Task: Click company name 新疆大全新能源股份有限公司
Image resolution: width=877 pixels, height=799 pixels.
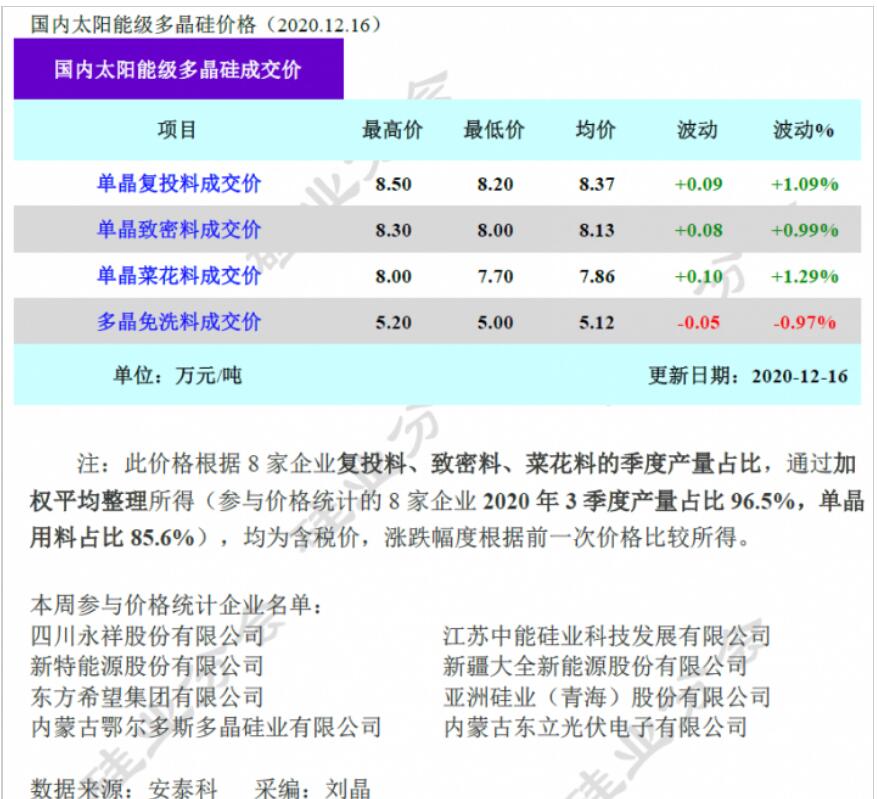Action: 595,666
